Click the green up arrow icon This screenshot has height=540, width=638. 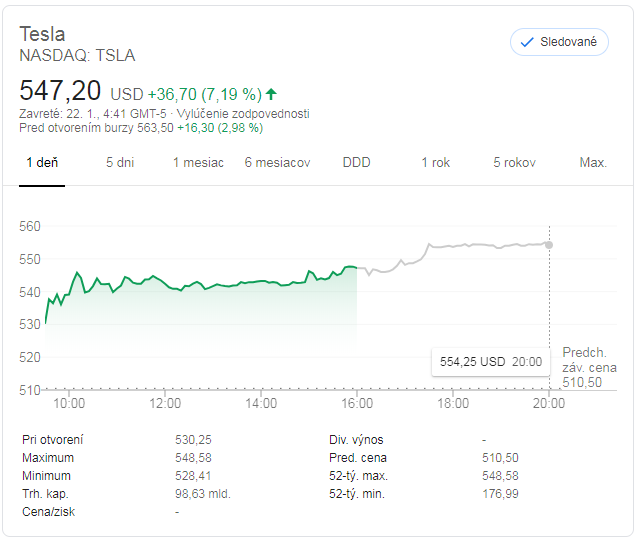pyautogui.click(x=271, y=94)
